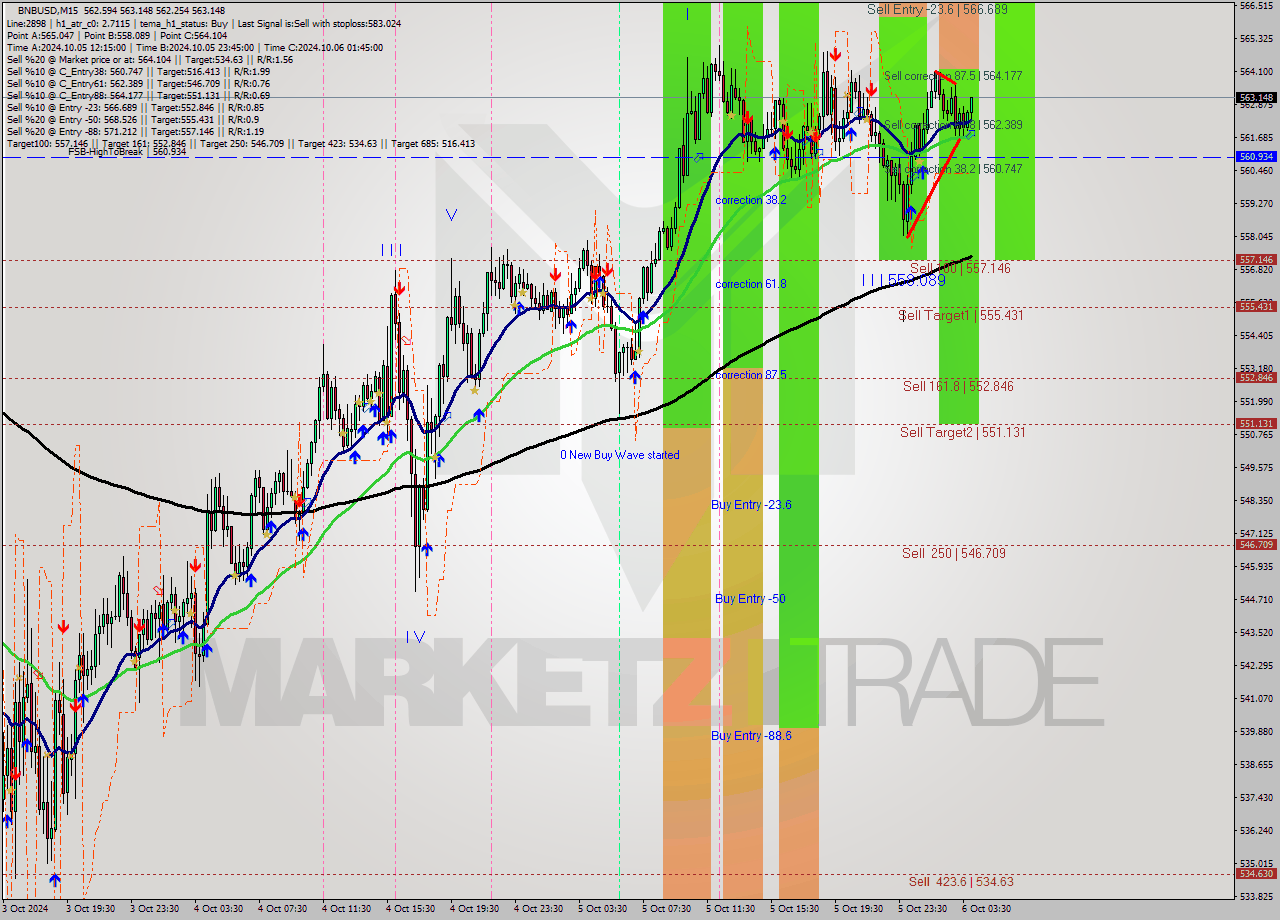Click the '4 Oct 11:30' time axis label
This screenshot has width=1280, height=920.
(x=346, y=909)
